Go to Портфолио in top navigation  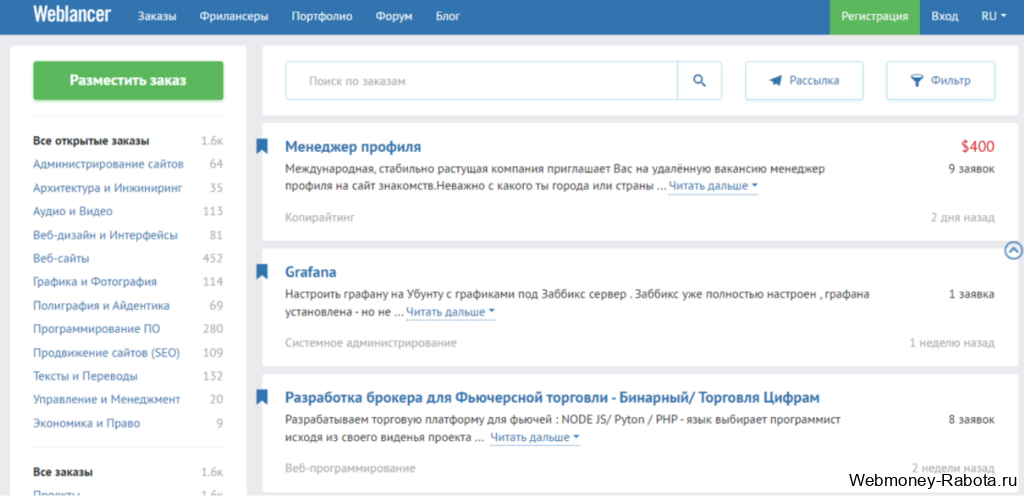pos(322,16)
